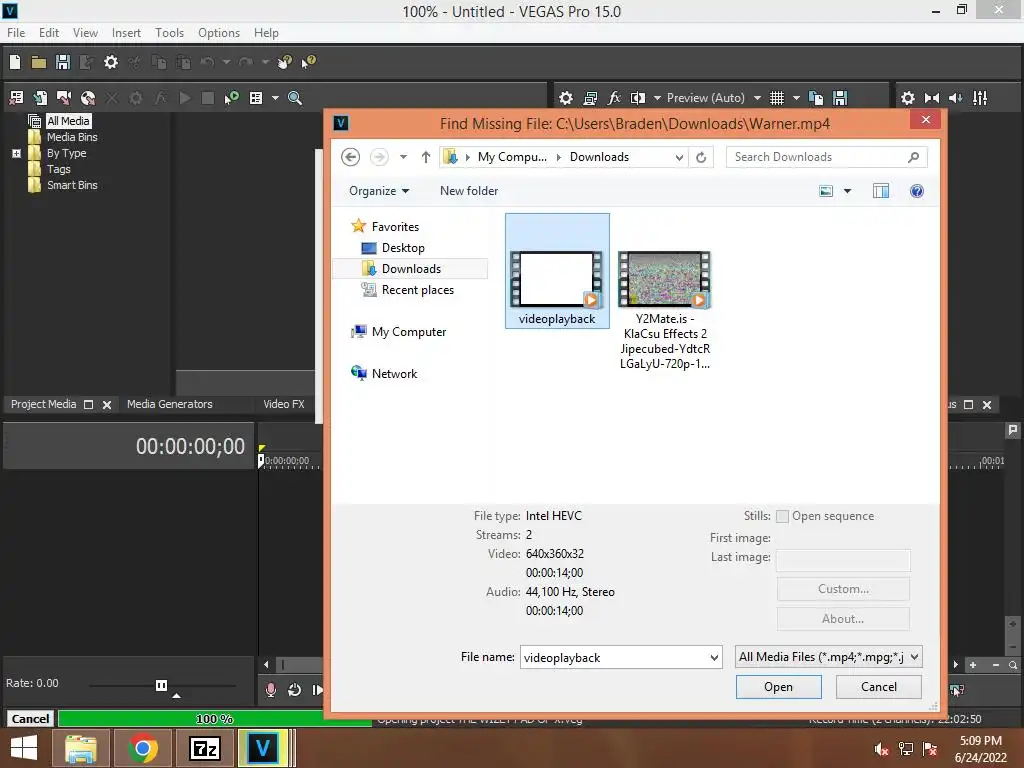
Task: Open the Edit menu
Action: coord(49,33)
